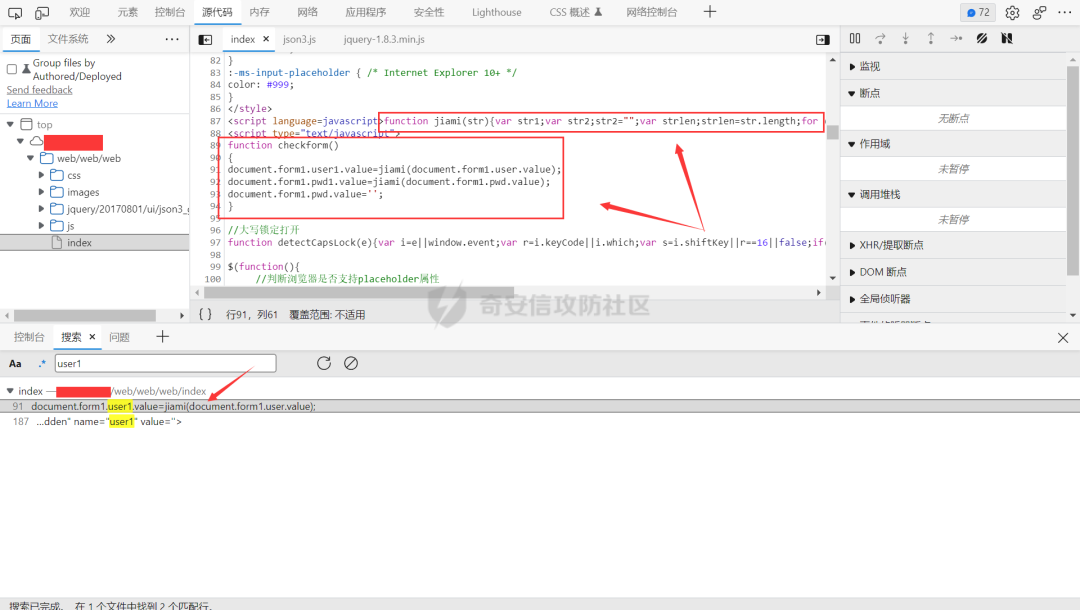Click the Learn More link
Image resolution: width=1080 pixels, height=610 pixels.
click(32, 103)
